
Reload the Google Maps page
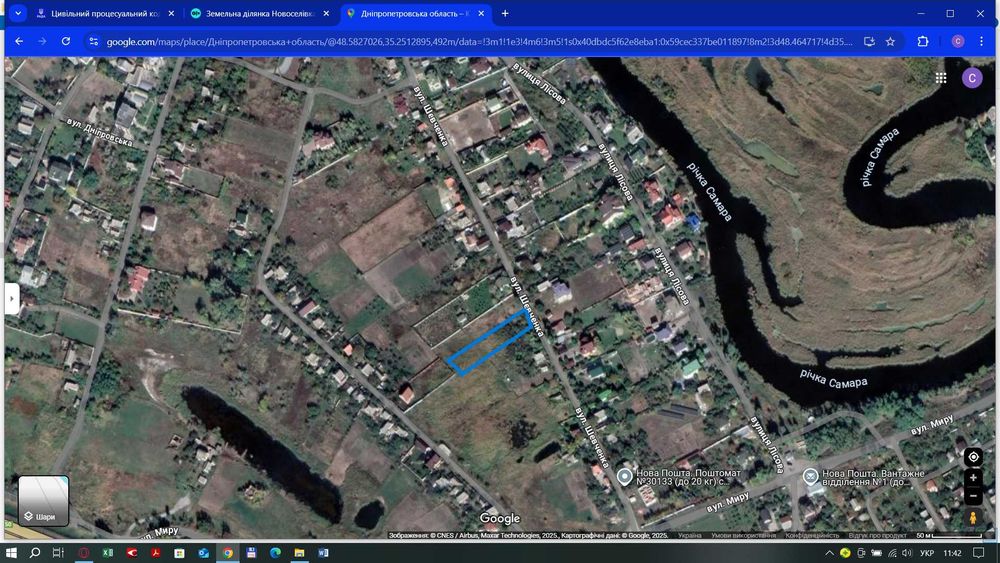tap(66, 41)
